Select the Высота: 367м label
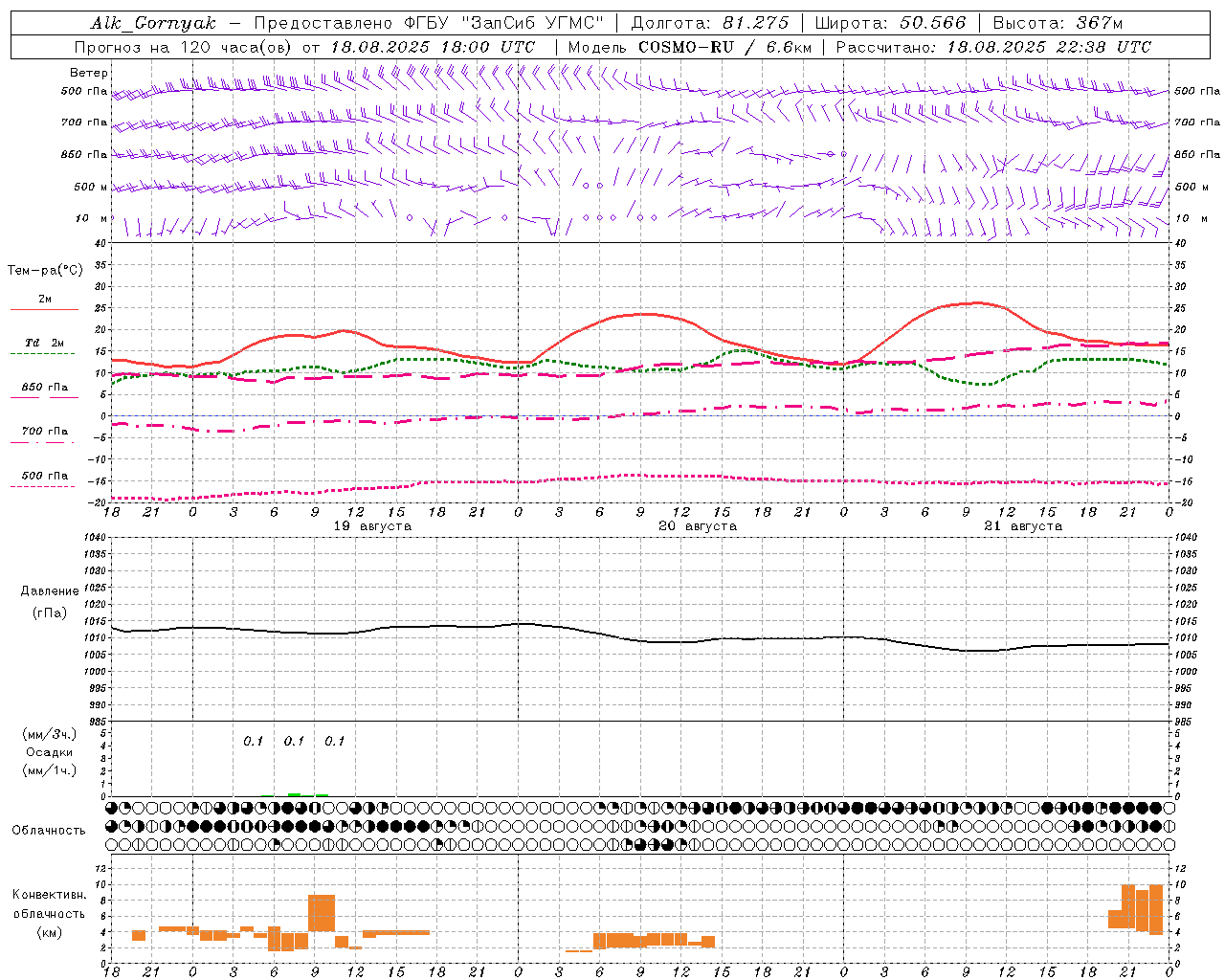 pos(1058,23)
